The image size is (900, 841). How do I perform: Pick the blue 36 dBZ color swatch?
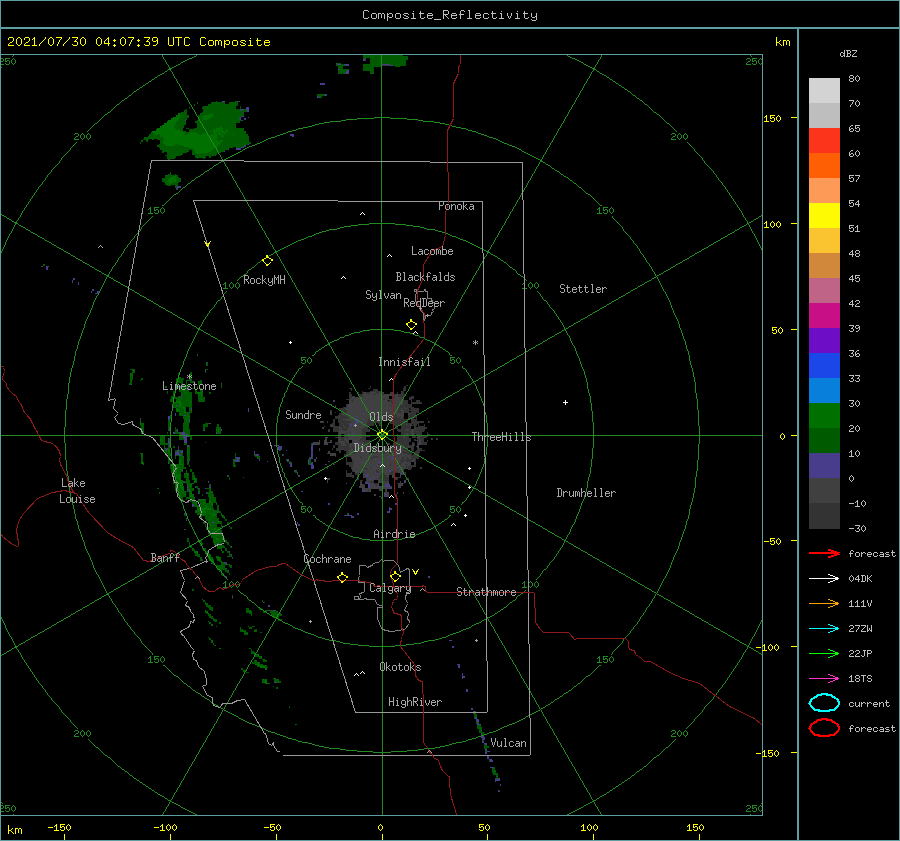[x=824, y=366]
